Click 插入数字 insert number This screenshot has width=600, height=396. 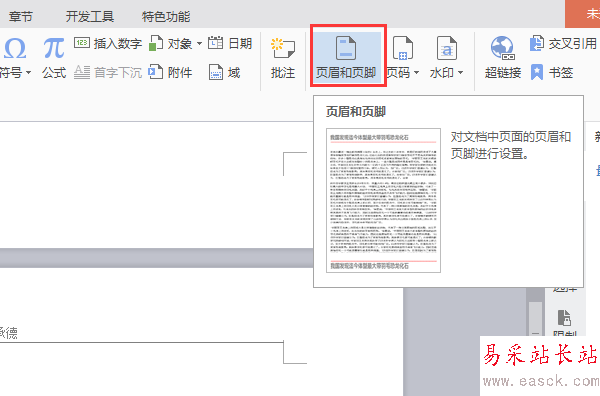(x=108, y=44)
